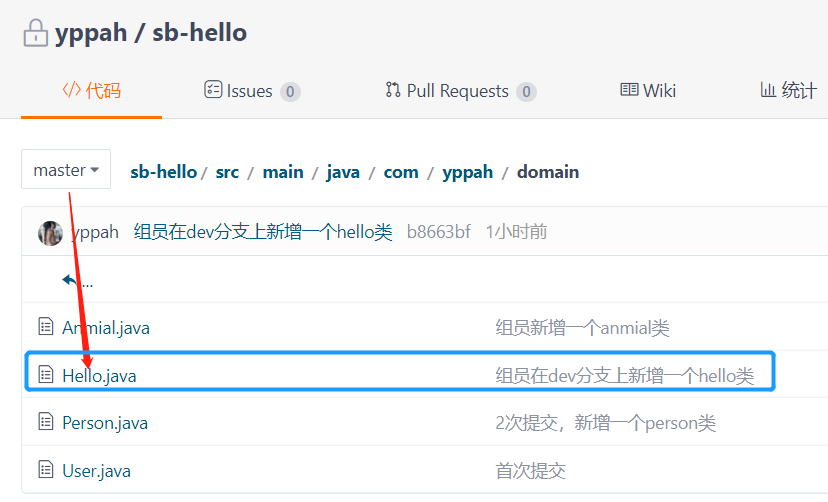
Task: Click the file icon next to User.java
Action: click(45, 470)
